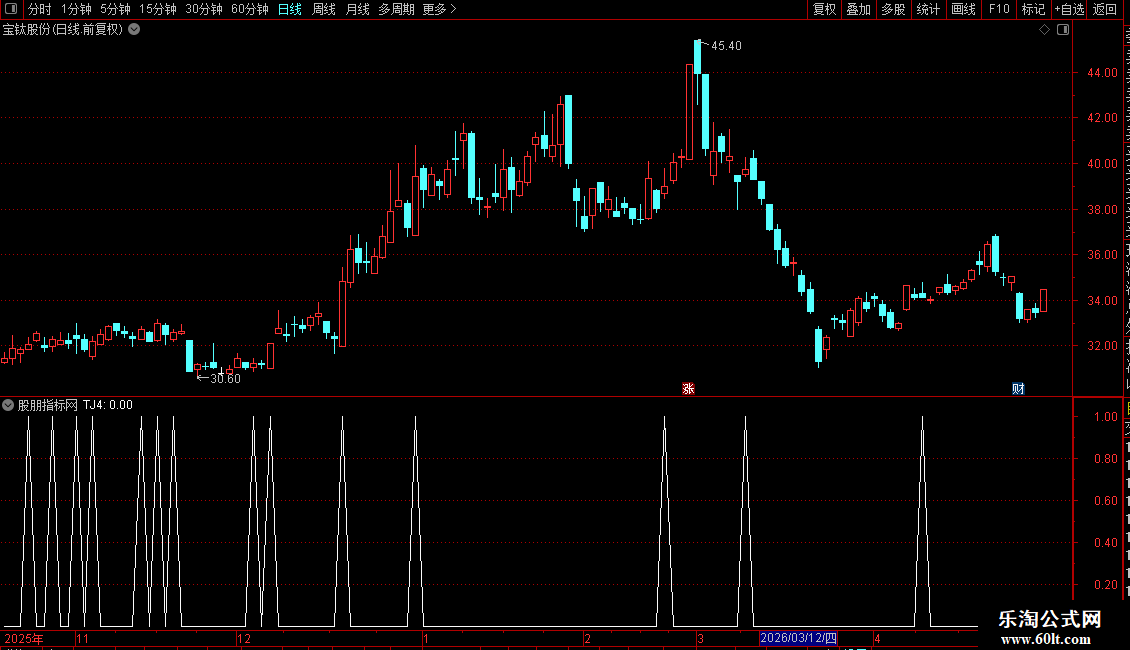
Task: Click the 统计 statistics button
Action: (928, 9)
